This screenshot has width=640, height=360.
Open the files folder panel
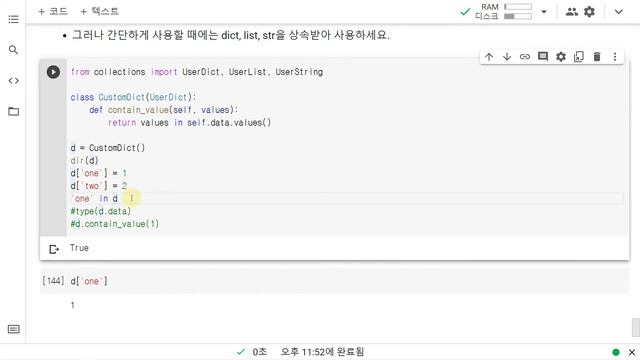13,111
